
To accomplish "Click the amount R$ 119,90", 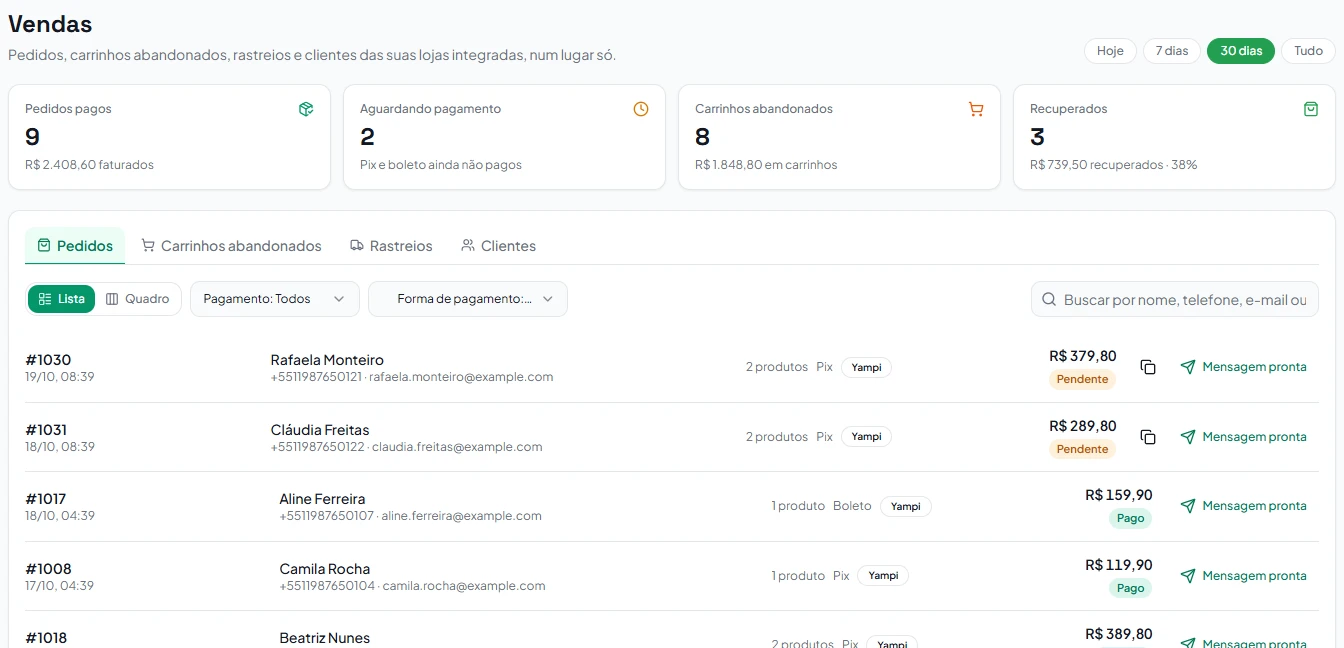I will pos(1119,565).
